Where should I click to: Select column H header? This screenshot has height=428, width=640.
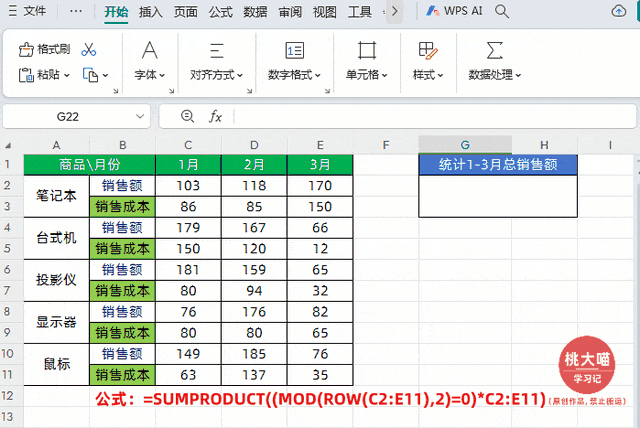coord(544,145)
